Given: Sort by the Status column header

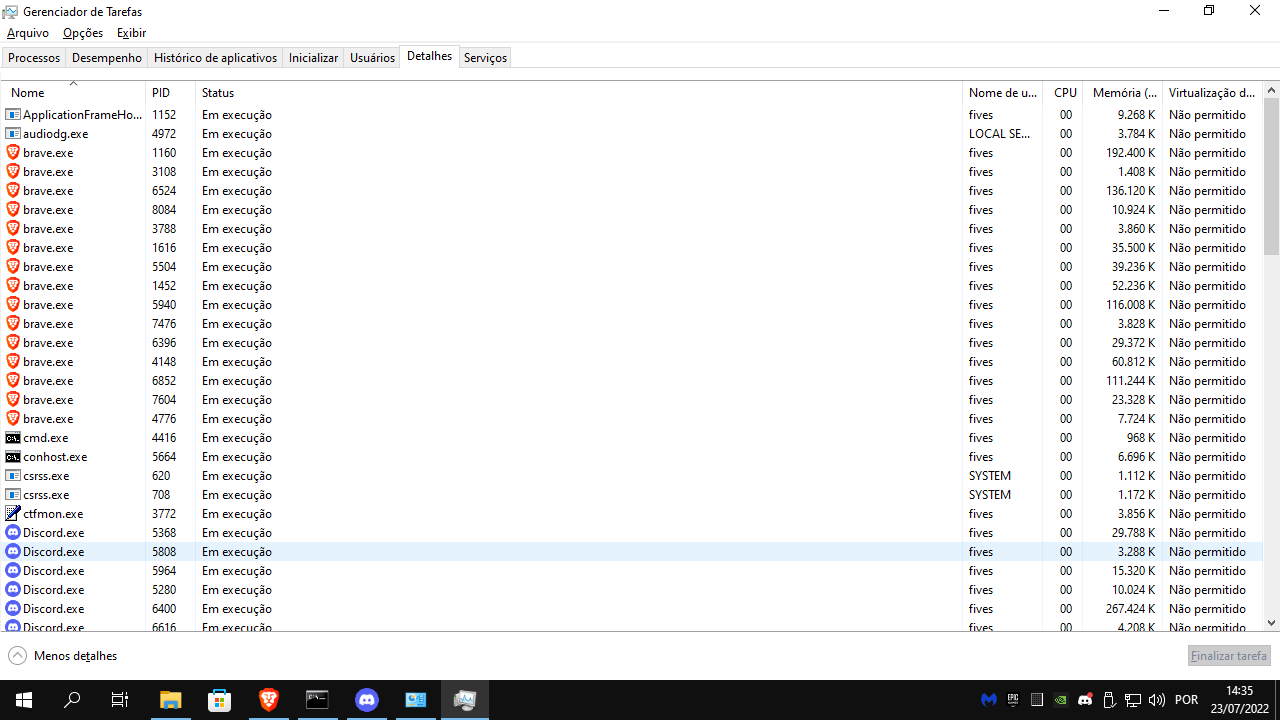Looking at the screenshot, I should coord(579,92).
